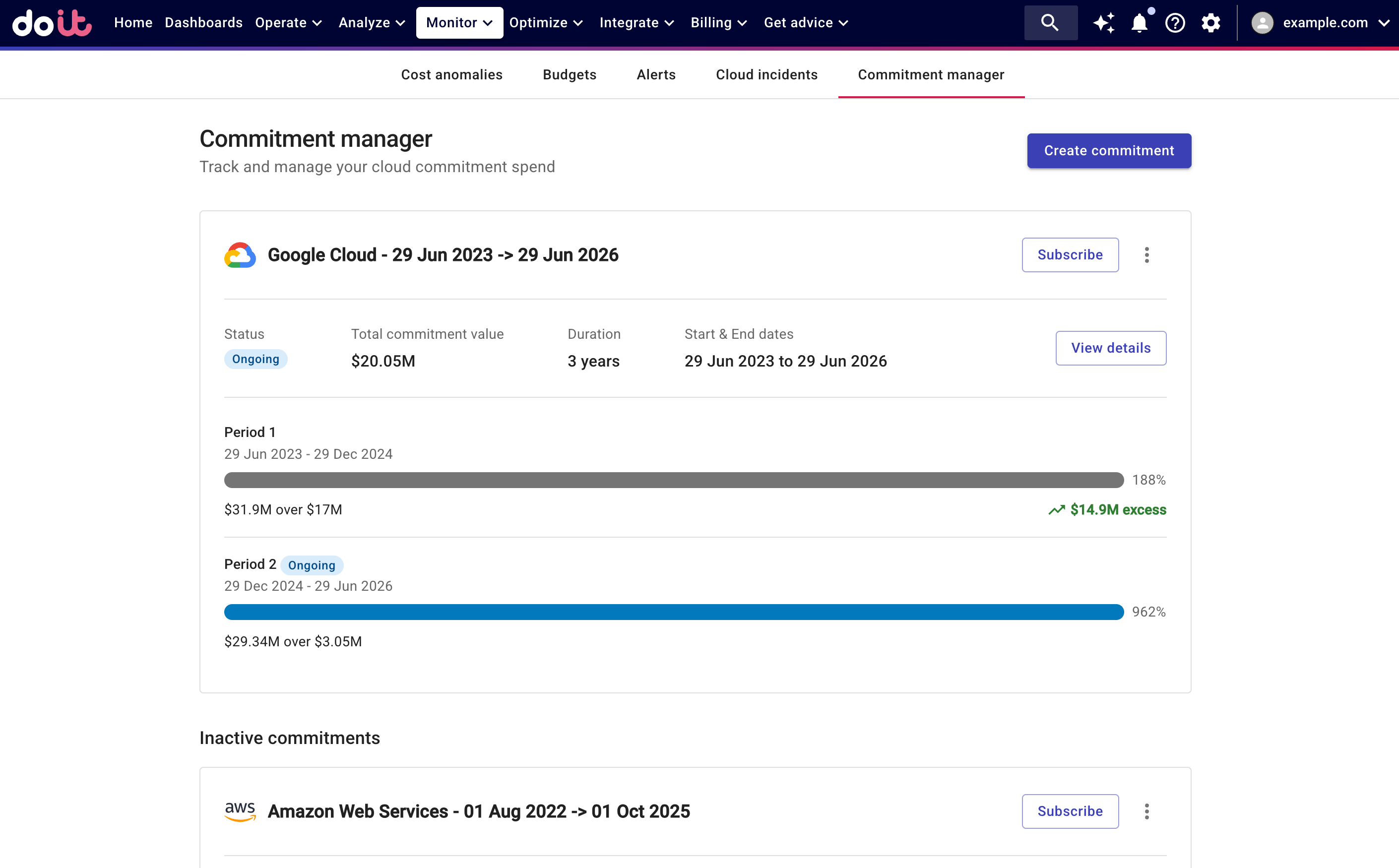Open notifications via the bell icon
This screenshot has height=868, width=1399.
(x=1140, y=23)
